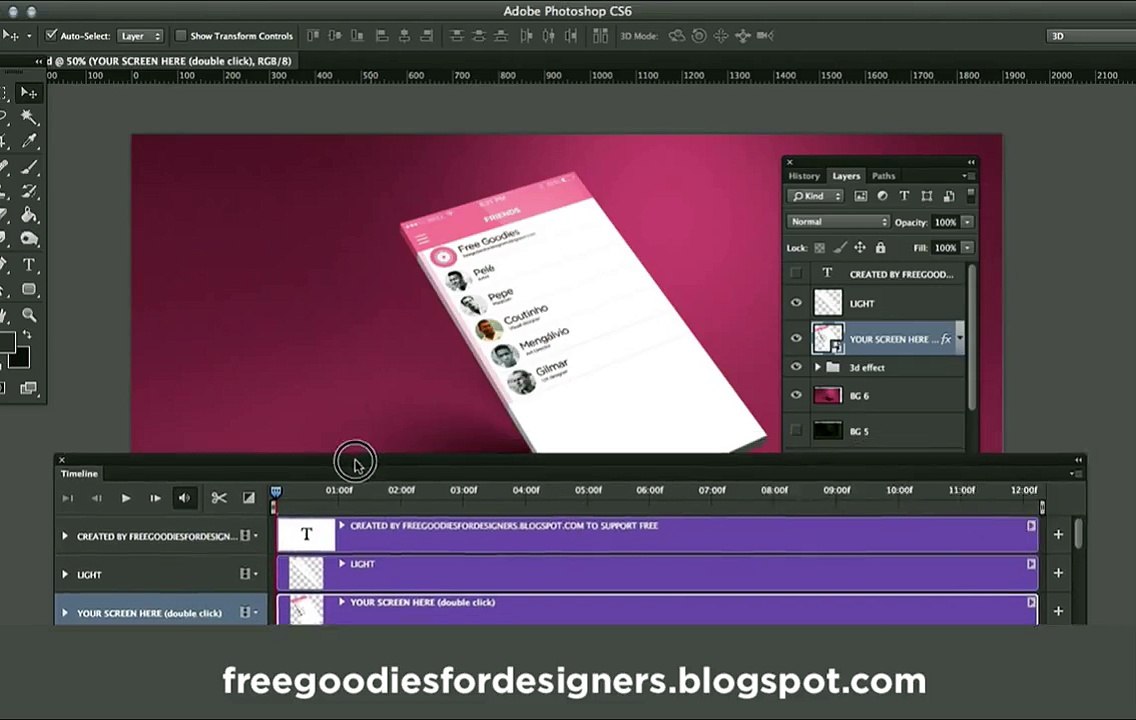Hide the YOUR SCREEN HERE layer
Viewport: 1136px width, 720px height.
coord(796,338)
